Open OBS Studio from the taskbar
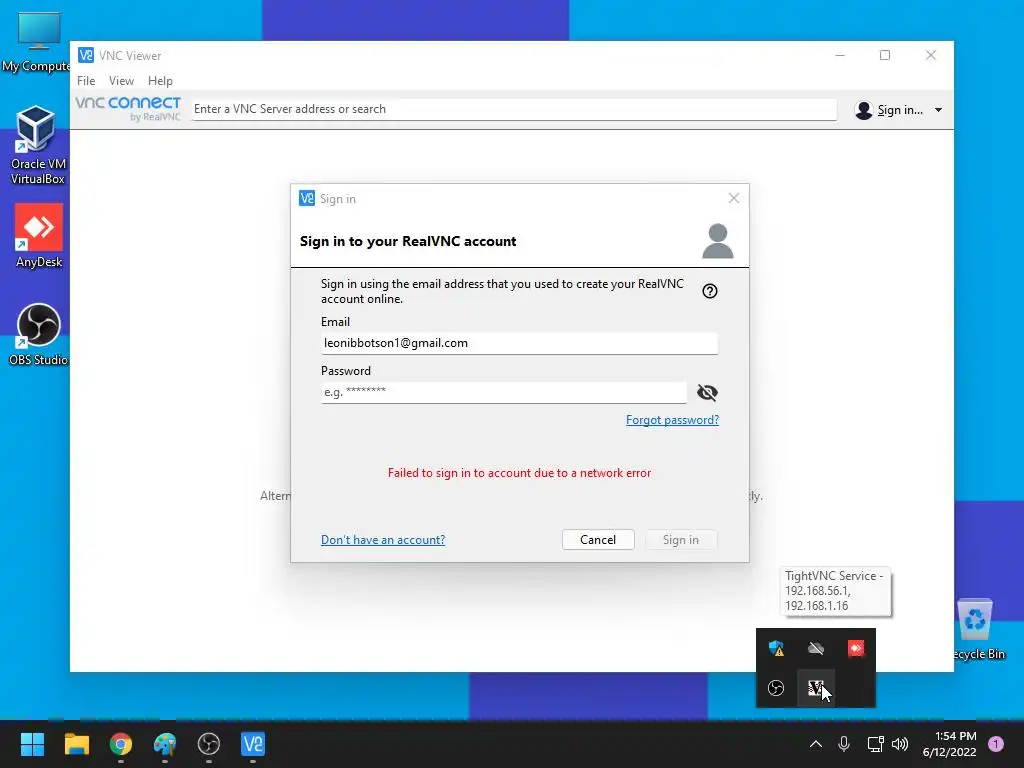Image resolution: width=1024 pixels, height=768 pixels. (x=209, y=744)
